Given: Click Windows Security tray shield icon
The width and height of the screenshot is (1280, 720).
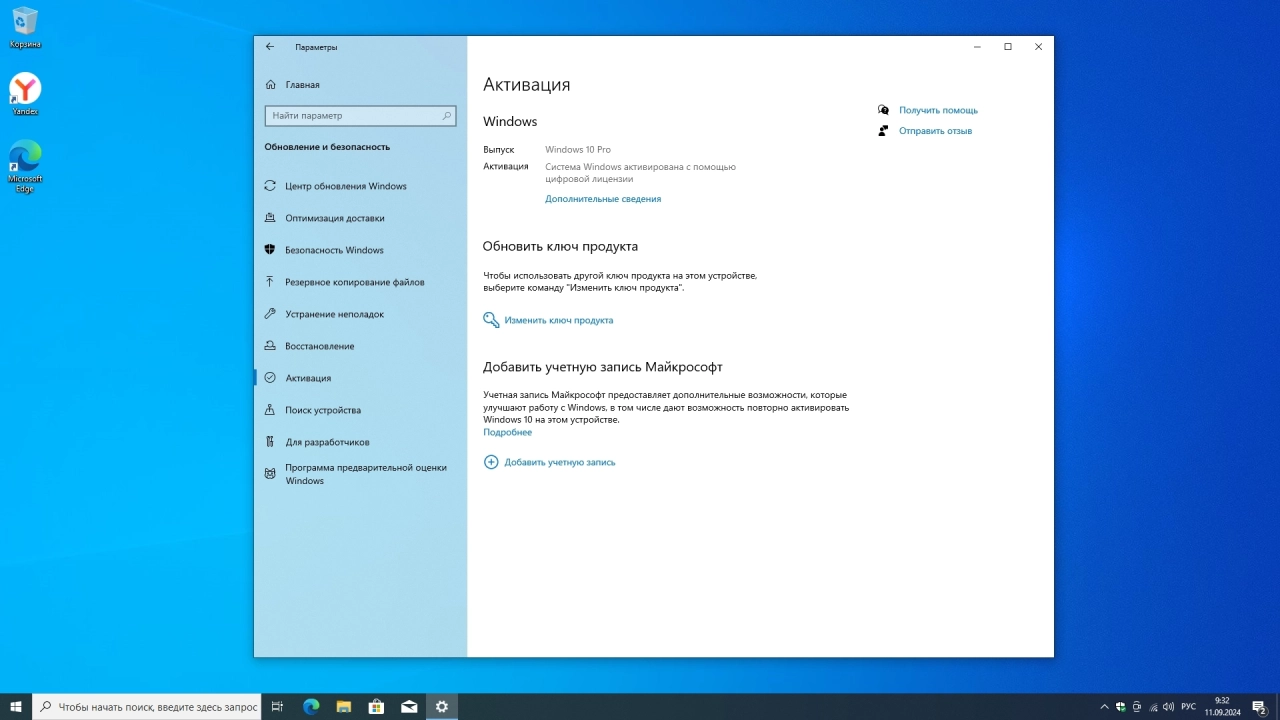Looking at the screenshot, I should pyautogui.click(x=1121, y=707).
